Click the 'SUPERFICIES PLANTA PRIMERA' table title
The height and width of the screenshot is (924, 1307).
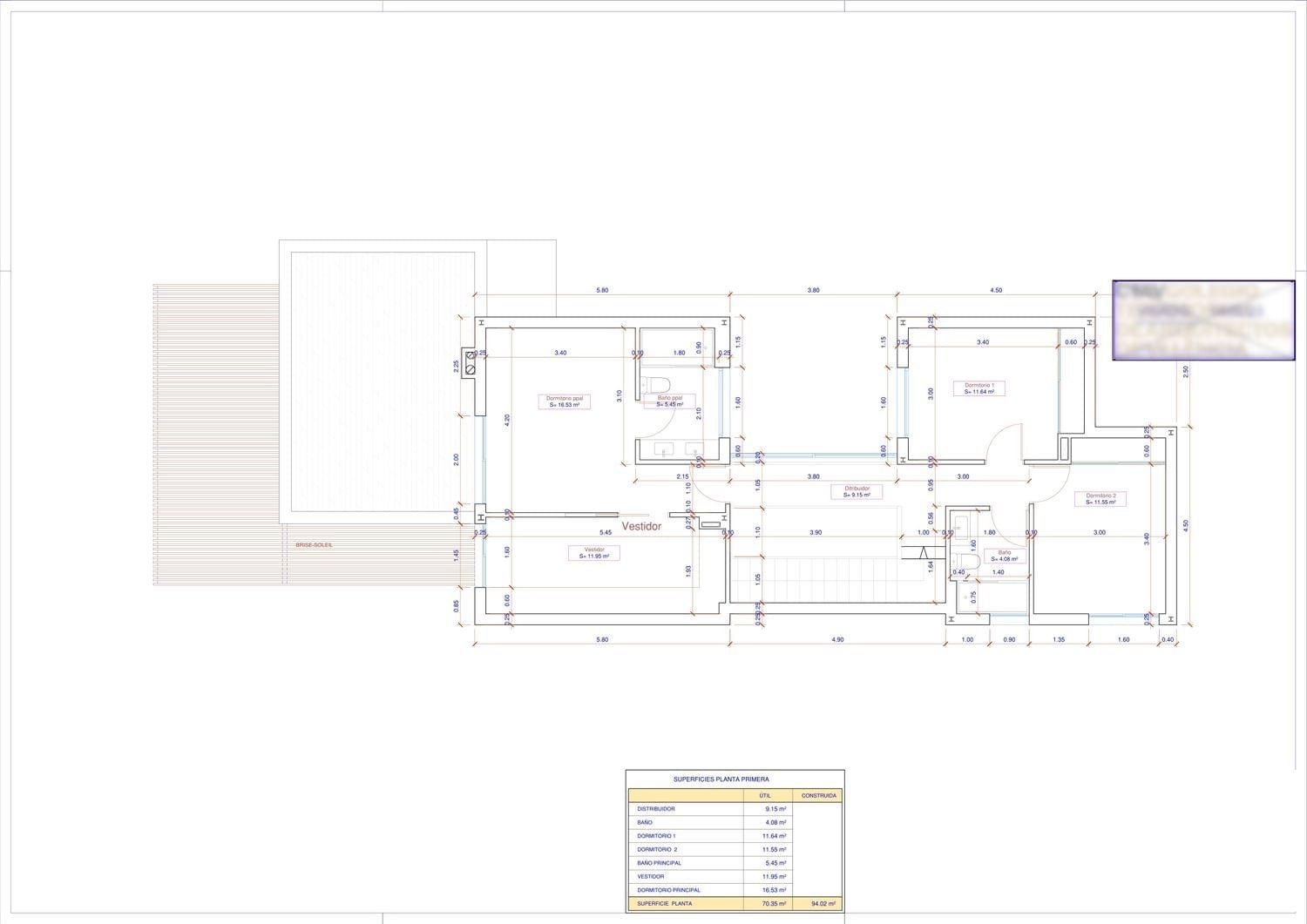click(x=721, y=779)
